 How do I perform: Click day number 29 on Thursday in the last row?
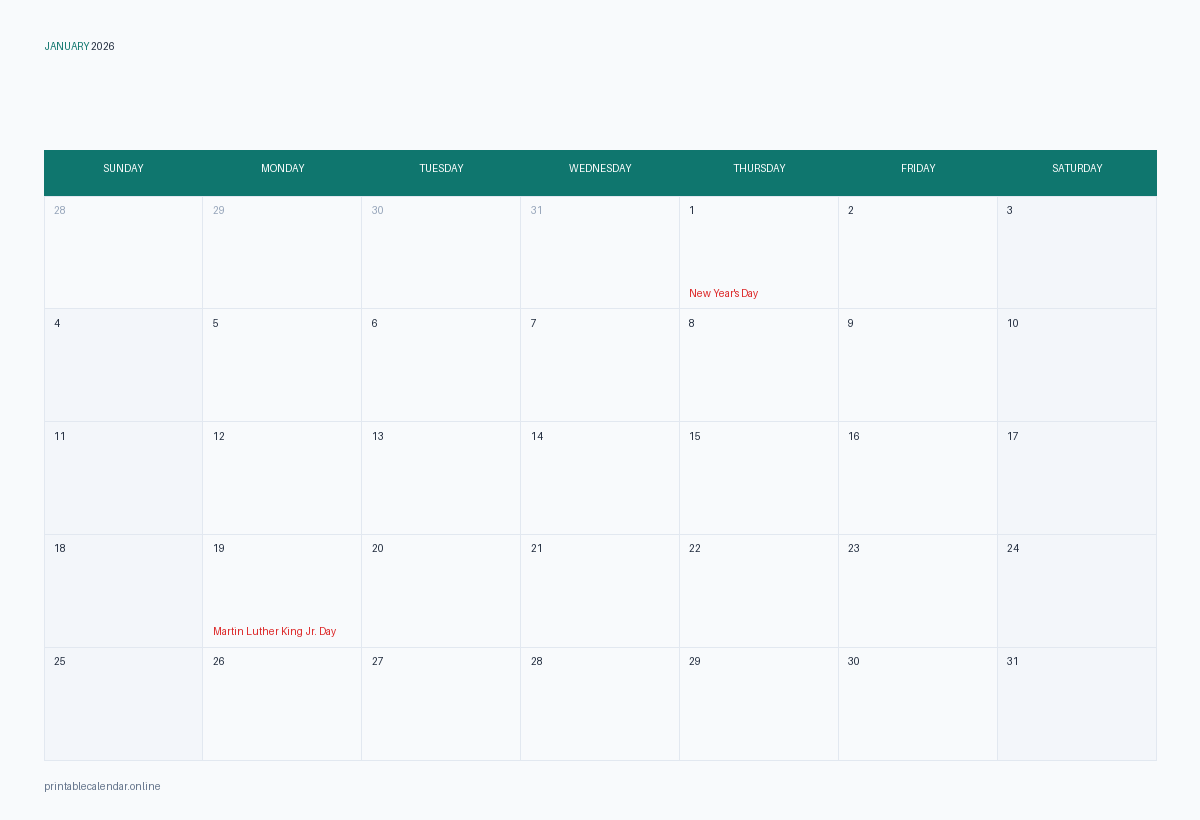tap(695, 661)
